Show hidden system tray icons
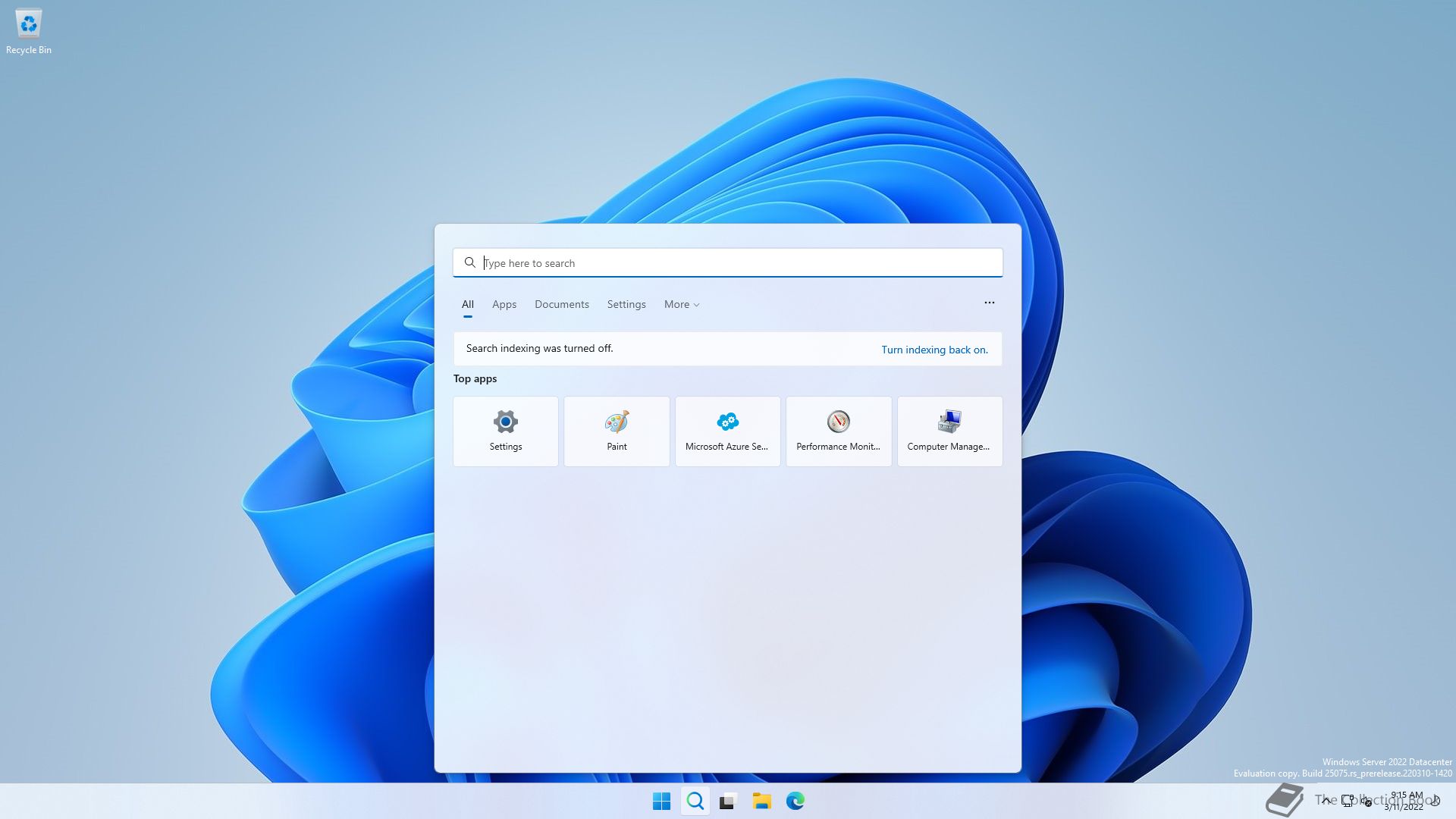1456x819 pixels. 1326,800
